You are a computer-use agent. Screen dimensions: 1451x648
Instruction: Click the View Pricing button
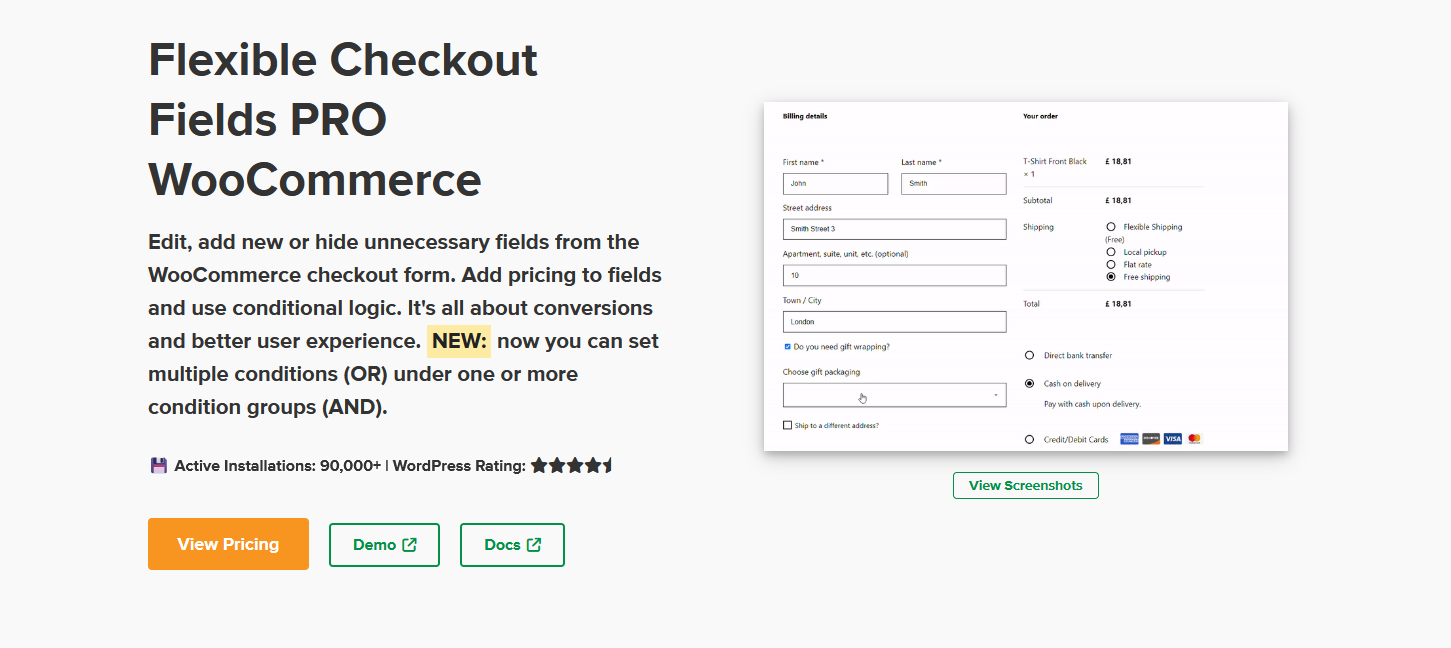228,544
